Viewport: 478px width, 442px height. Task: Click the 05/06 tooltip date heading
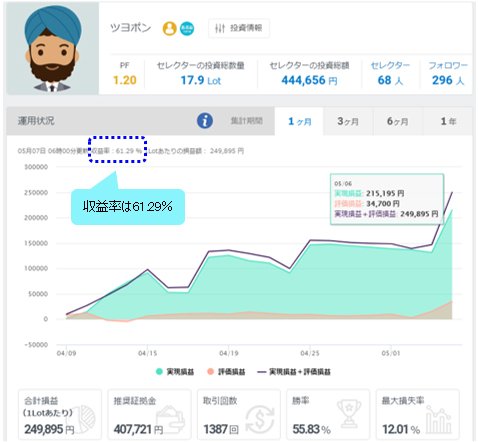[x=343, y=184]
